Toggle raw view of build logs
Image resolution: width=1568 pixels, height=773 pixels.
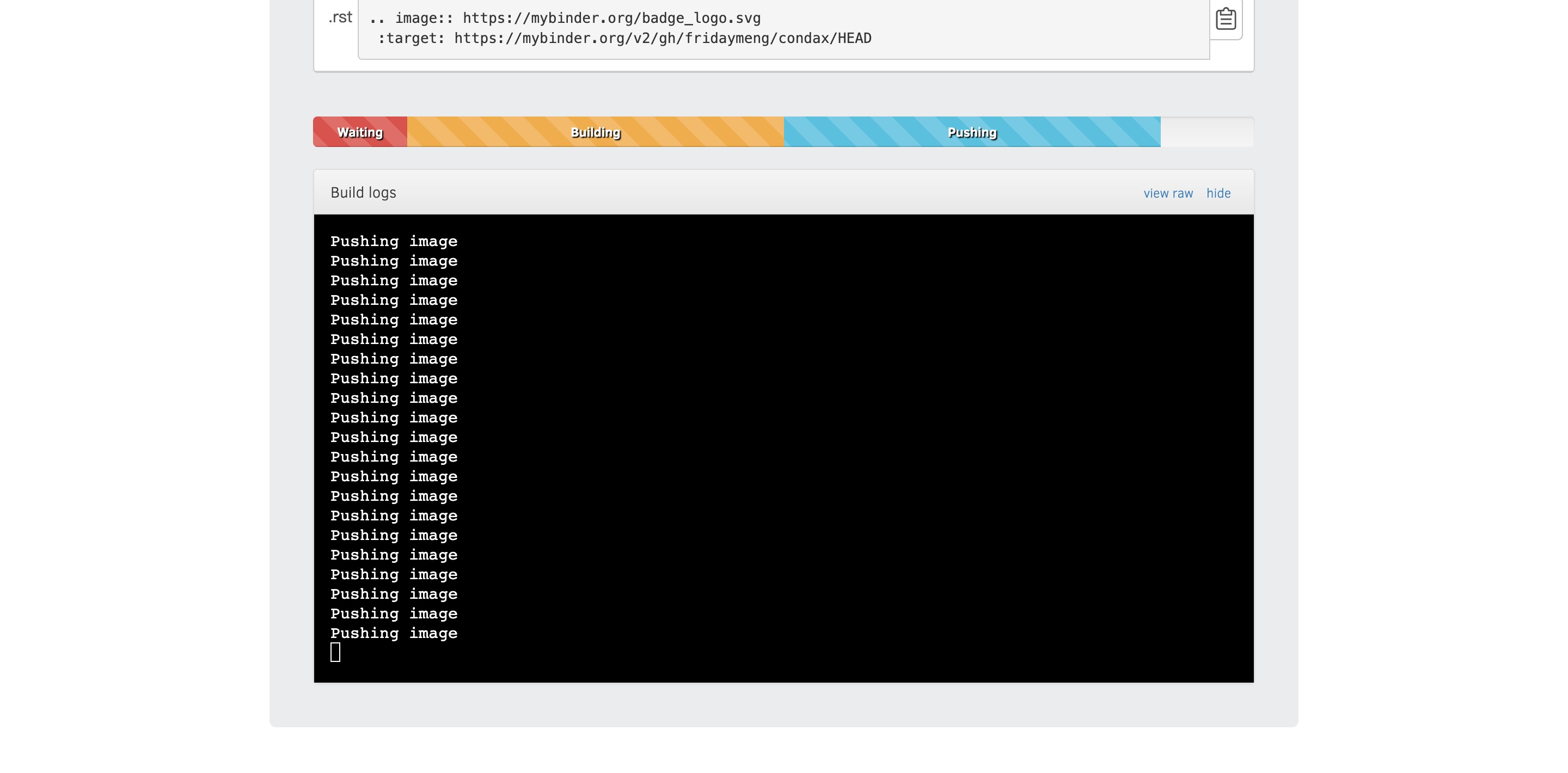click(1168, 193)
